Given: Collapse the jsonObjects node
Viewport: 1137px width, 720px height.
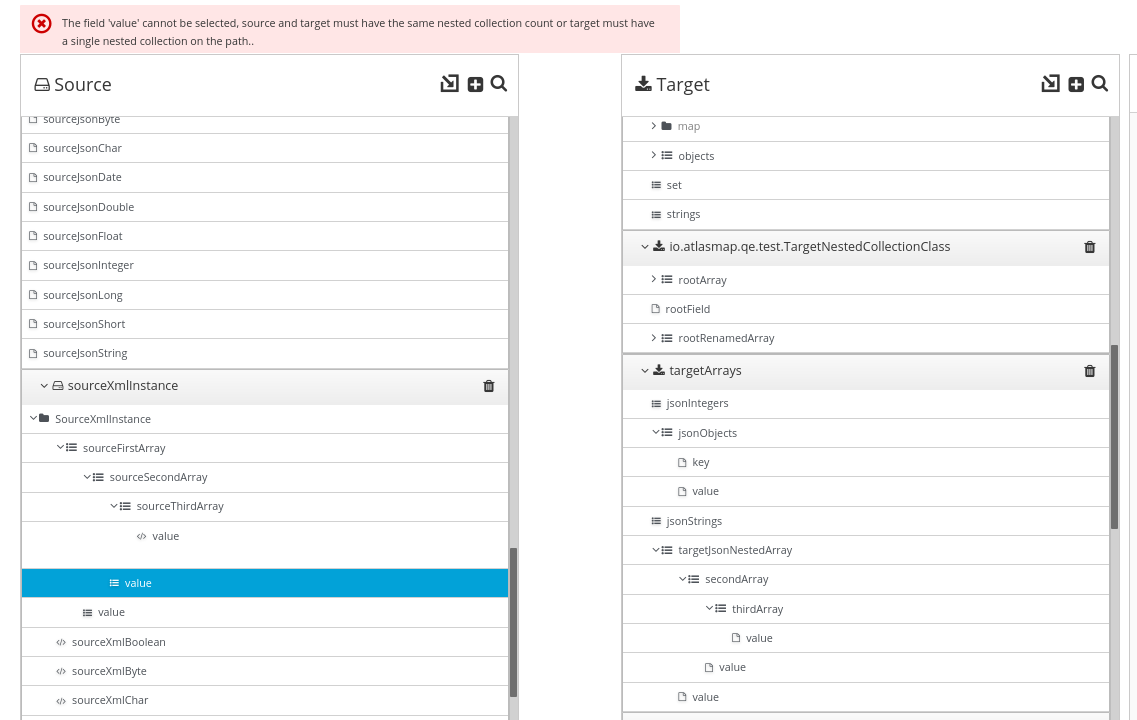Looking at the screenshot, I should (656, 432).
